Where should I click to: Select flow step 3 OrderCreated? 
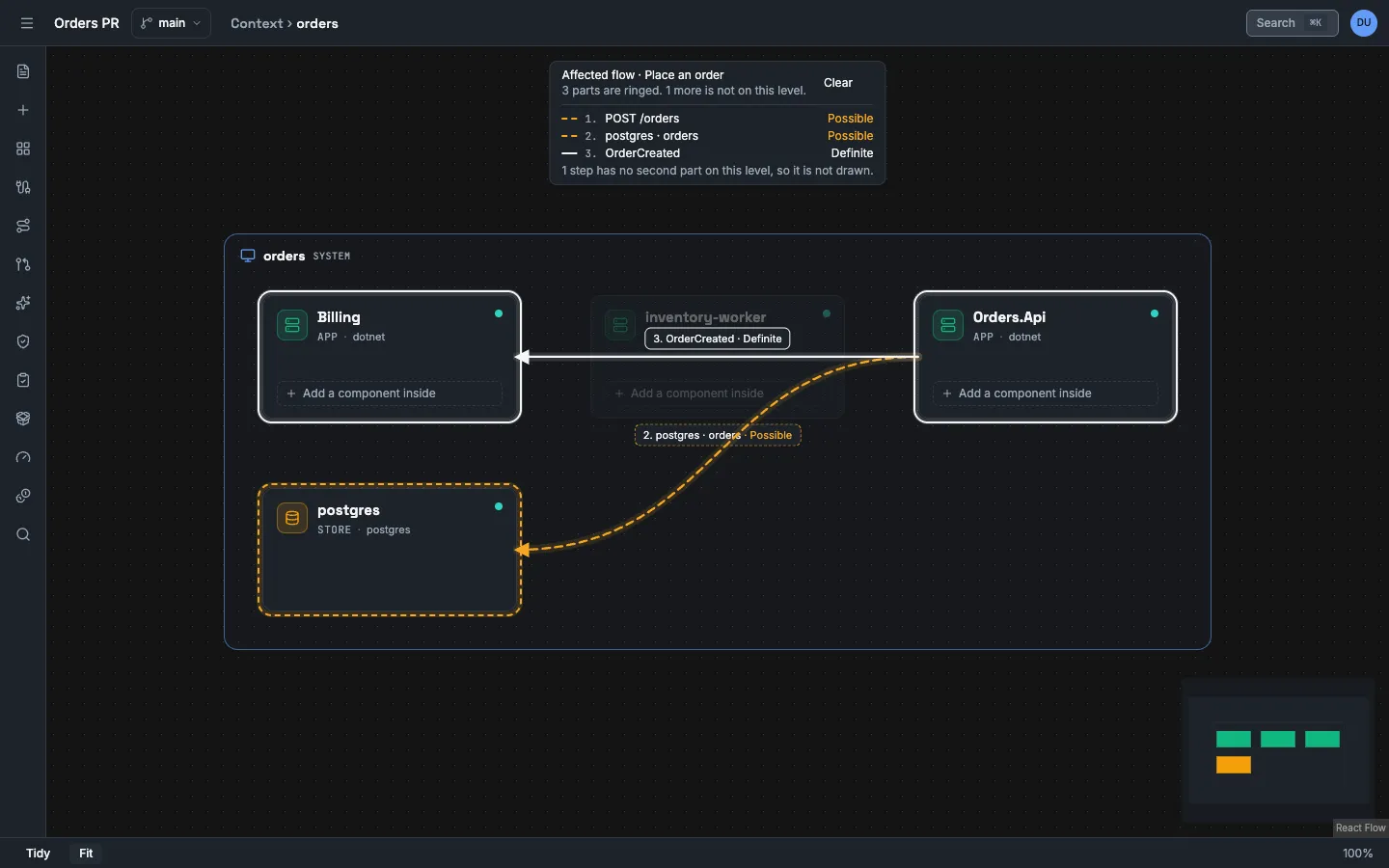(x=717, y=153)
